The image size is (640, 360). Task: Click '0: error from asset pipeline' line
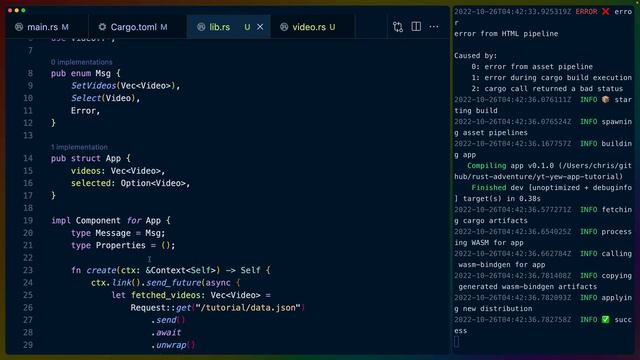(x=532, y=67)
